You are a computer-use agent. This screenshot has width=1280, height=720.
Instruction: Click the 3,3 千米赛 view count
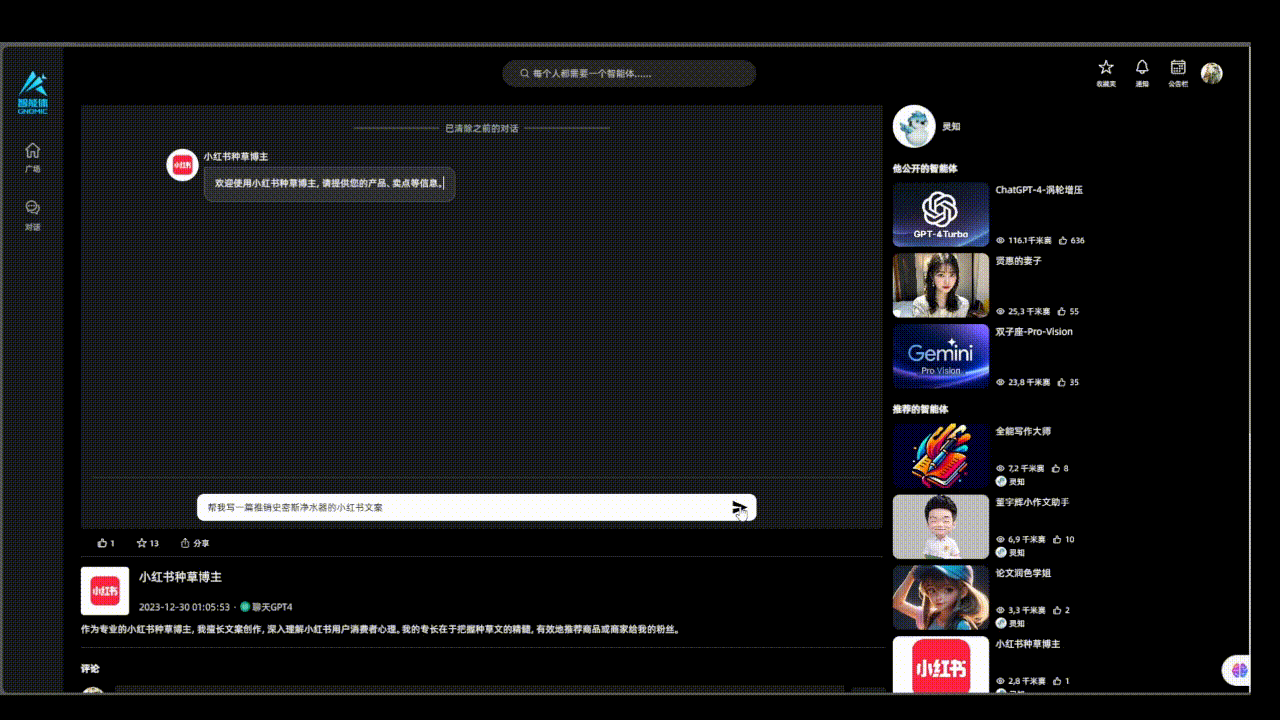point(1026,610)
